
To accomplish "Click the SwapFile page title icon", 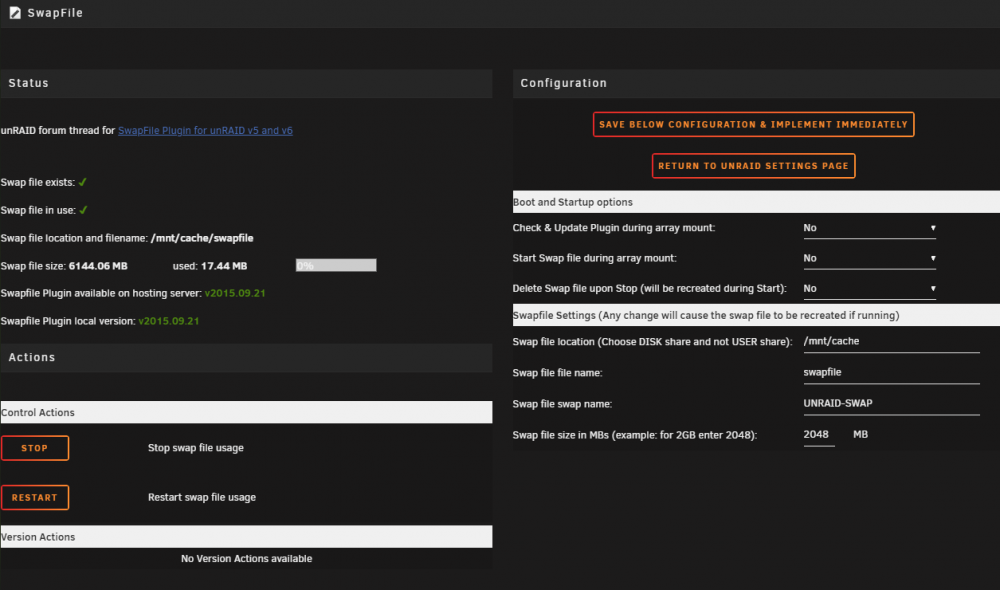I will (x=15, y=13).
